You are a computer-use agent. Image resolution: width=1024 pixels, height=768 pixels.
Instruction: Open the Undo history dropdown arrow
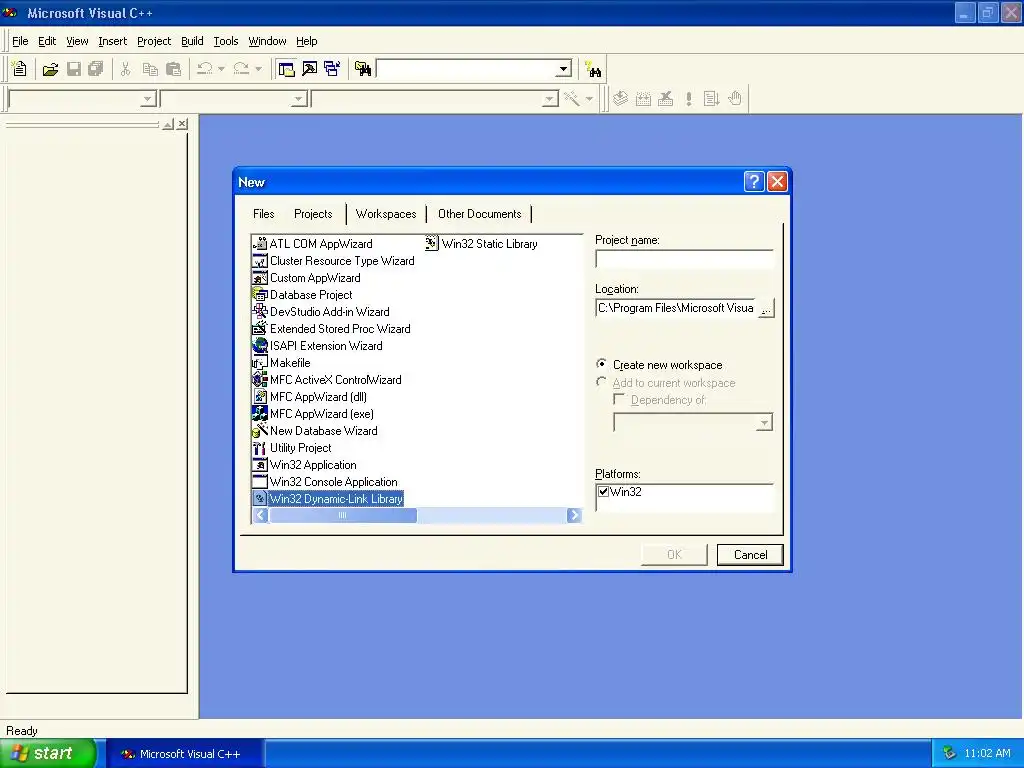click(x=221, y=69)
